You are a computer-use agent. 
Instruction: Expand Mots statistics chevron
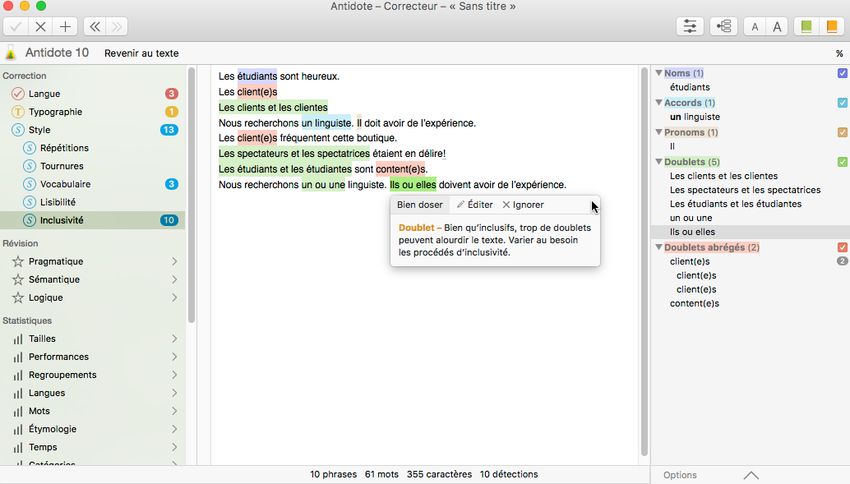click(174, 411)
